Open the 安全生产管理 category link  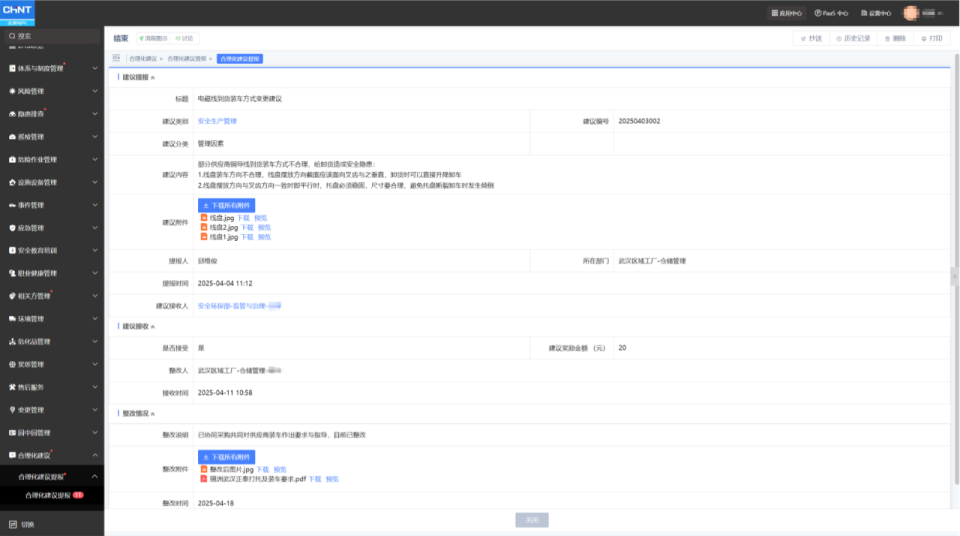(x=217, y=121)
